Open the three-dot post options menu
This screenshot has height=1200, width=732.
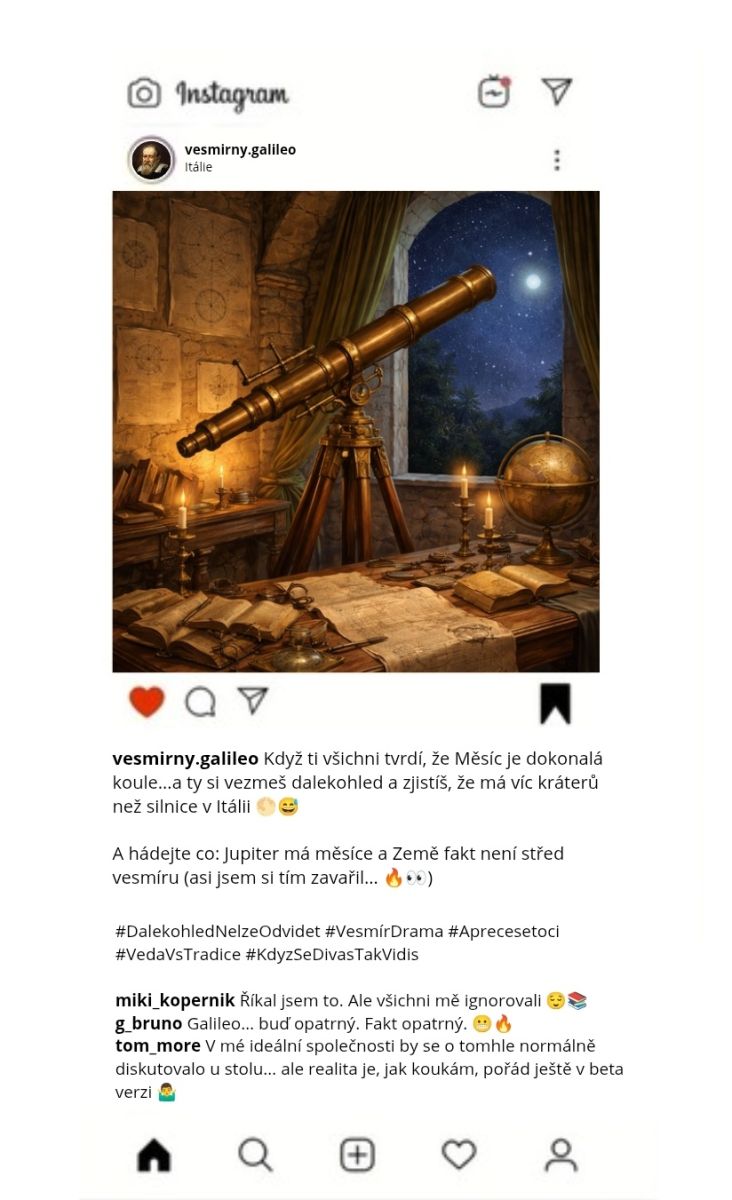coord(557,160)
